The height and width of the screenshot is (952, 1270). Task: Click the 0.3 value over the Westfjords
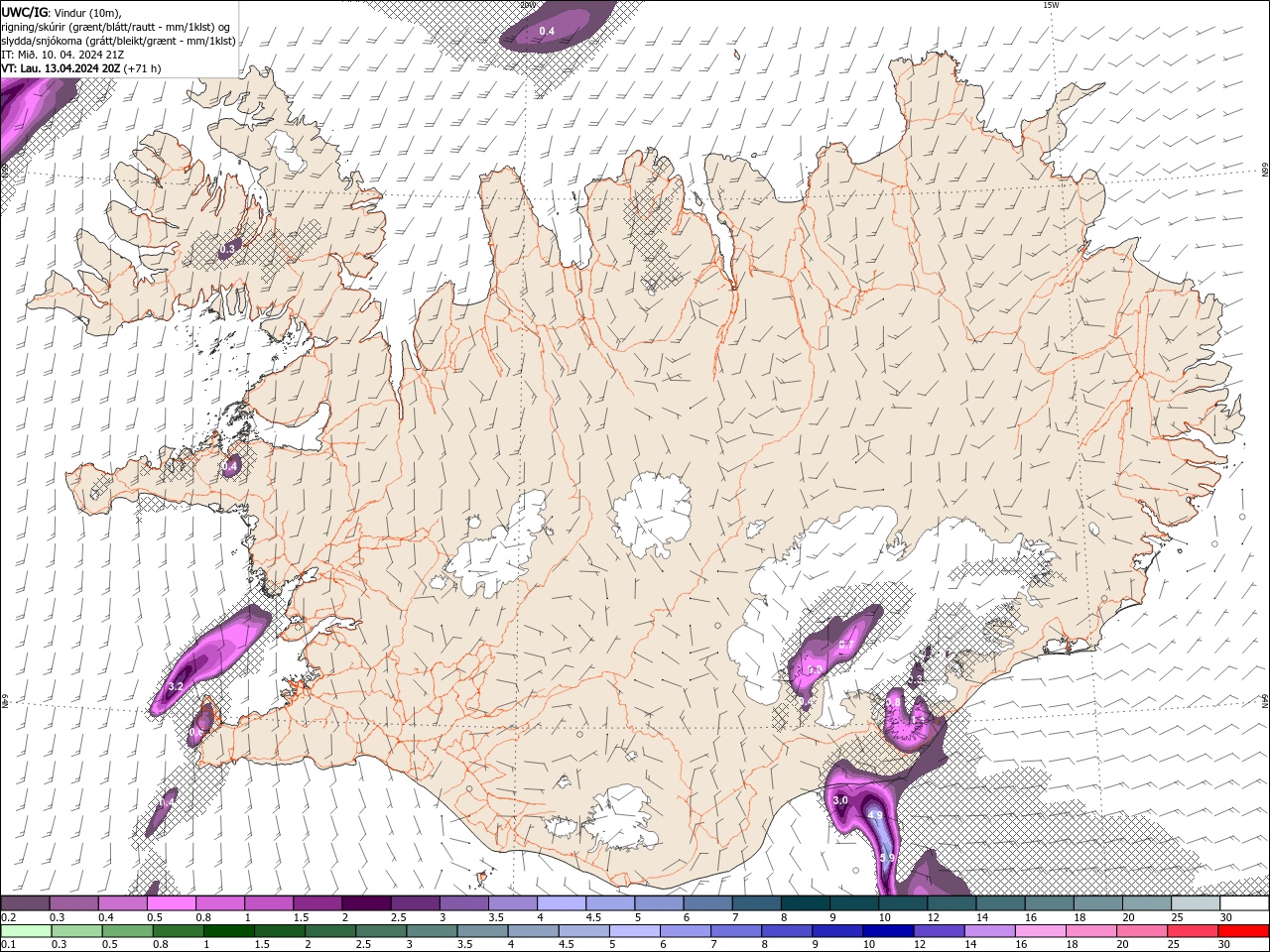pyautogui.click(x=229, y=248)
